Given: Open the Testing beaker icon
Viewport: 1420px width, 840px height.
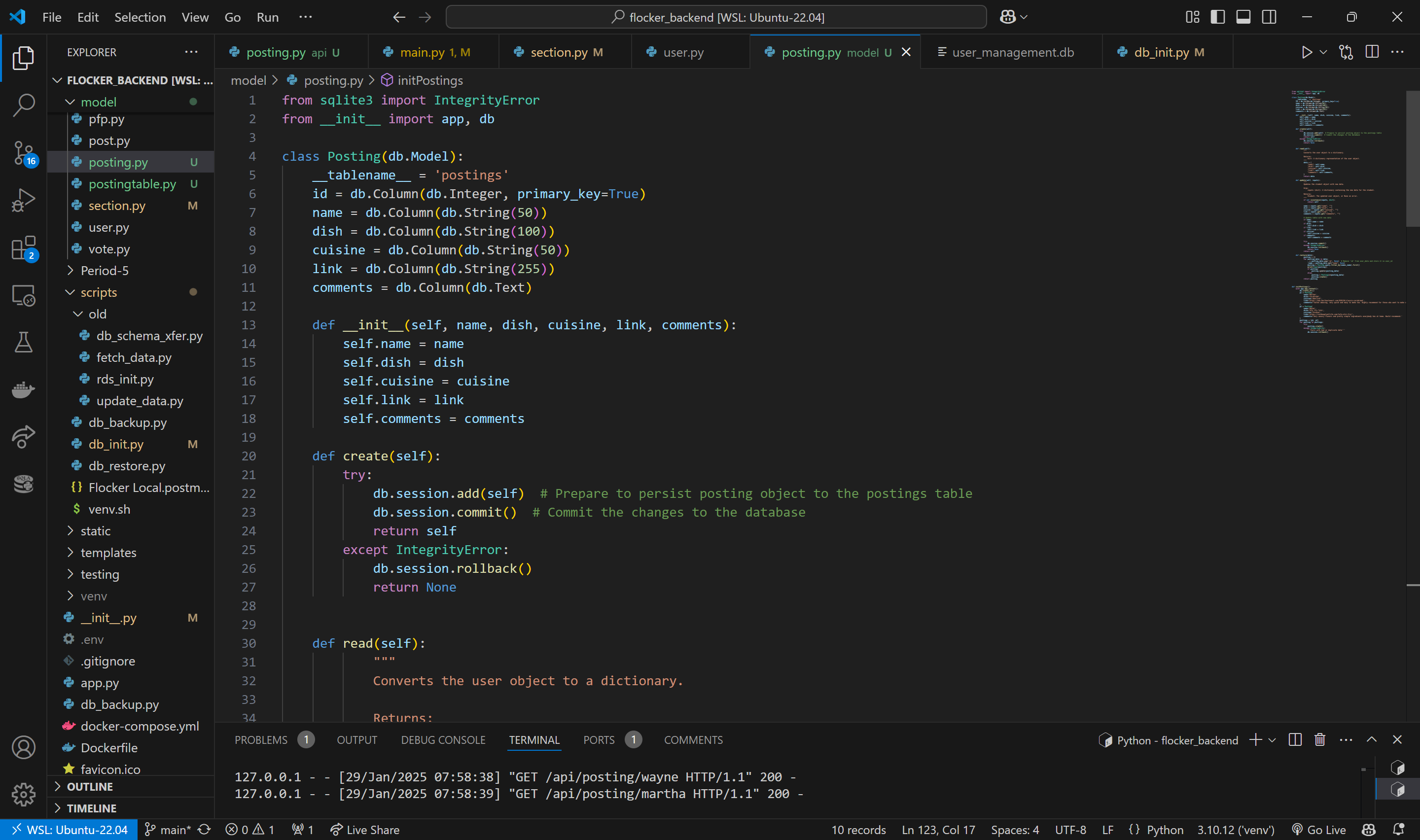Looking at the screenshot, I should pos(23,343).
